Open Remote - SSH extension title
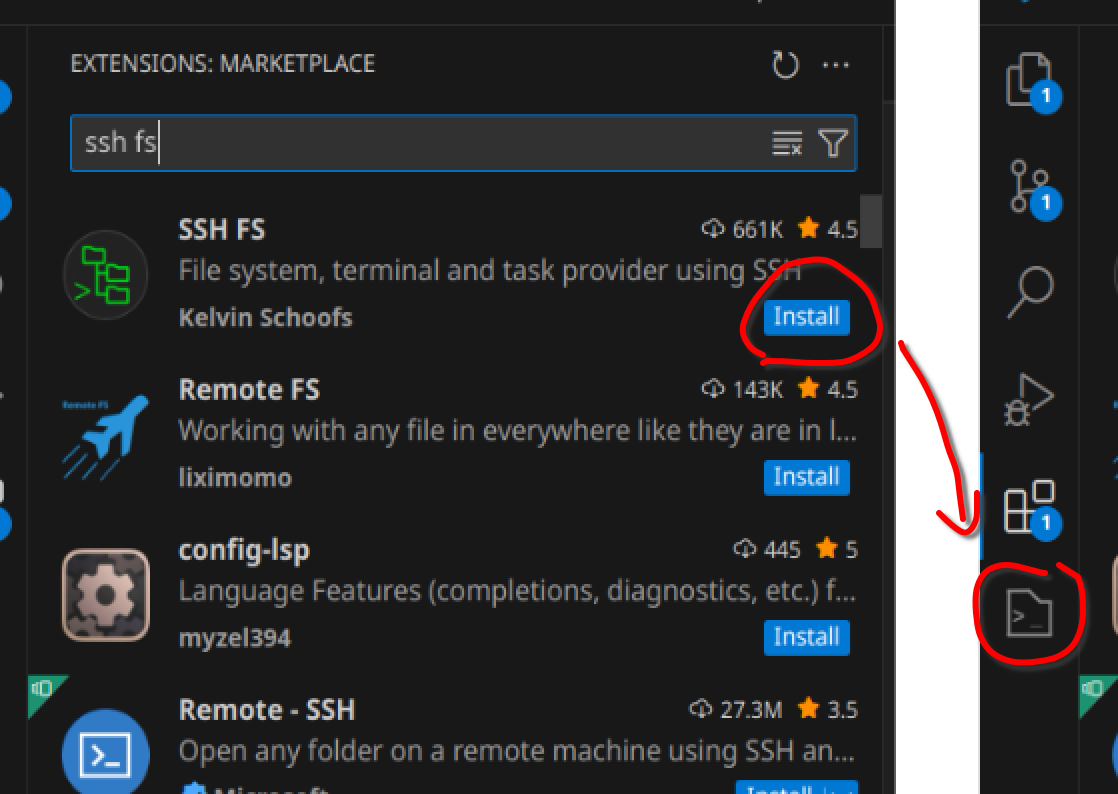The image size is (1118, 794). click(267, 710)
